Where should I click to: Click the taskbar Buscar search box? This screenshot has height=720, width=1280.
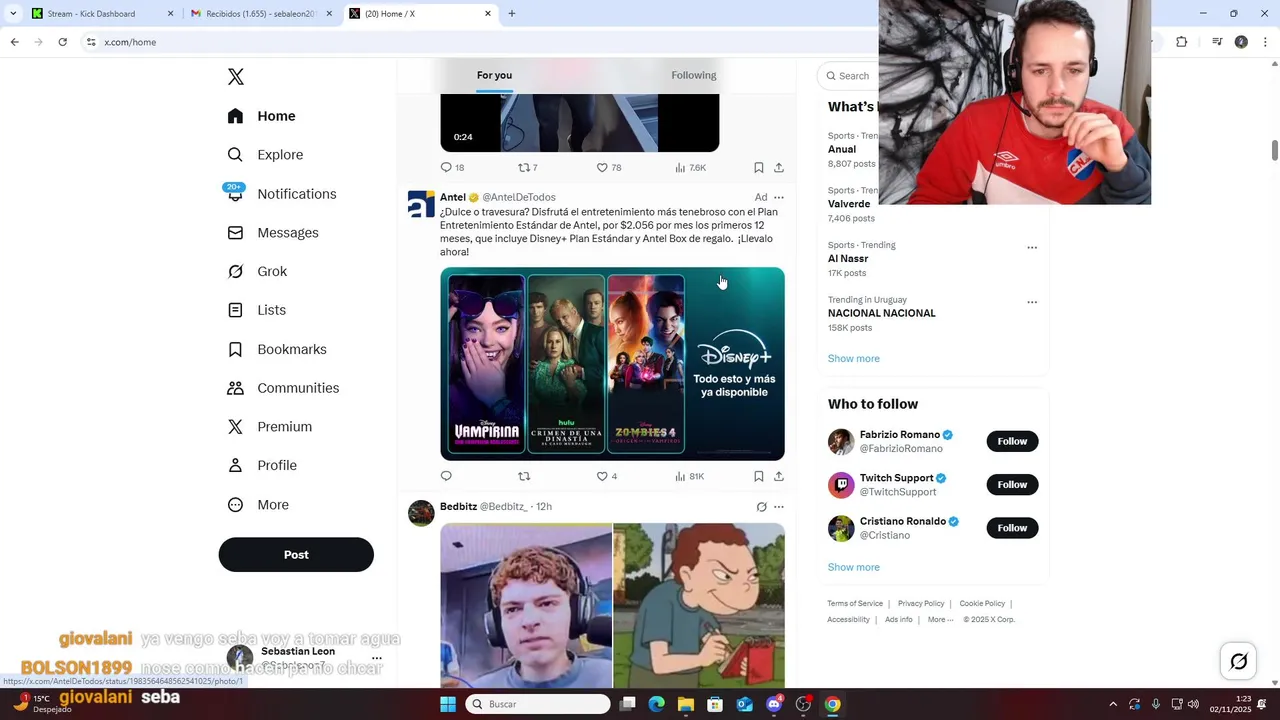(538, 704)
